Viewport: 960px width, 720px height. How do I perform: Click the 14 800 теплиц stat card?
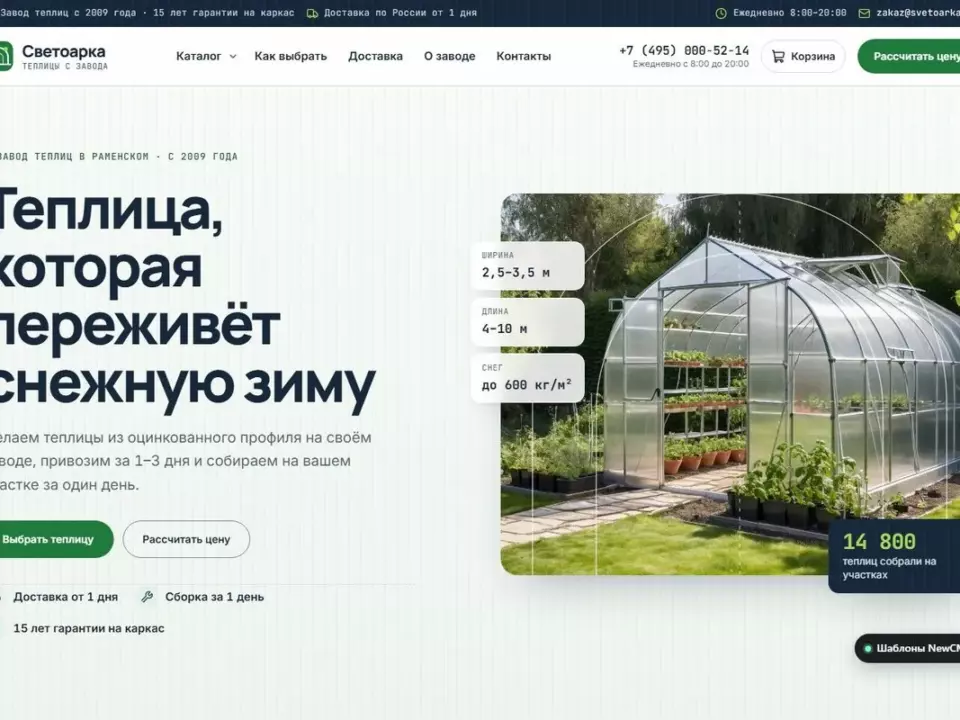[894, 556]
